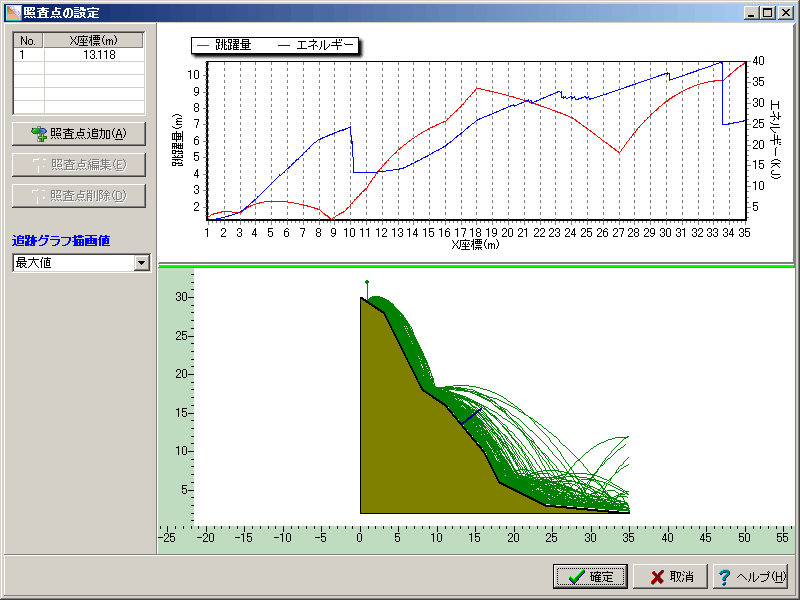Click the X座標(m) axis title under the chart
The image size is (800, 600).
[476, 245]
